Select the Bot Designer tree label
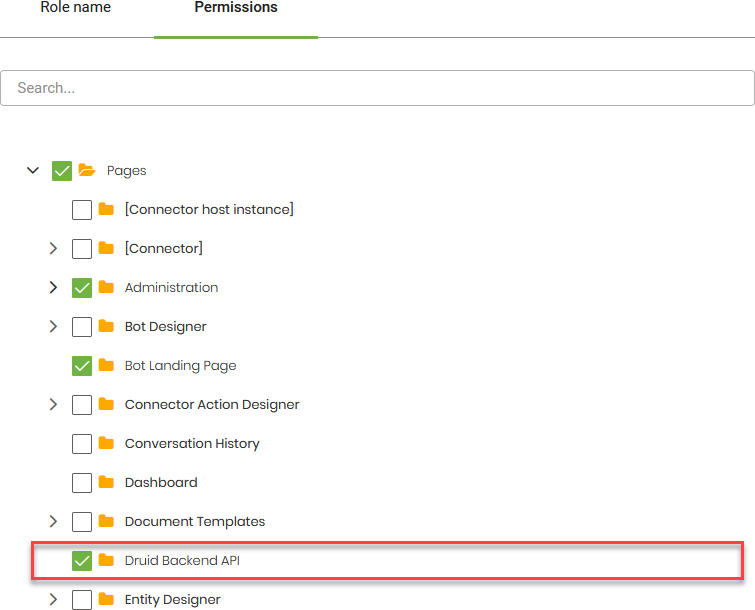This screenshot has width=755, height=610. coord(166,327)
